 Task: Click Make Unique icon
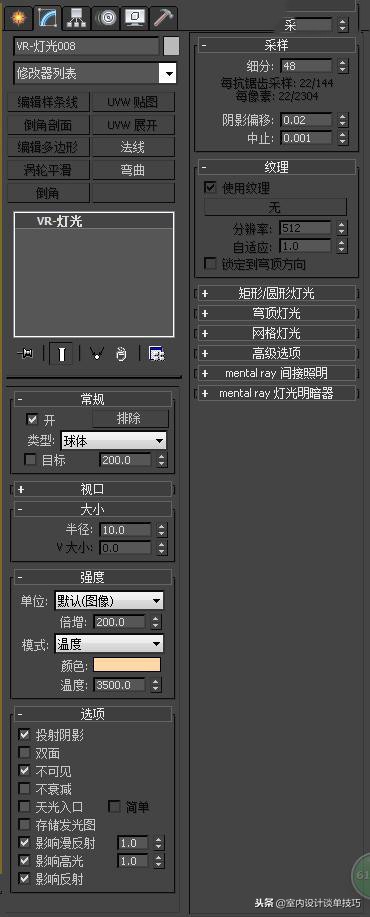pyautogui.click(x=96, y=354)
